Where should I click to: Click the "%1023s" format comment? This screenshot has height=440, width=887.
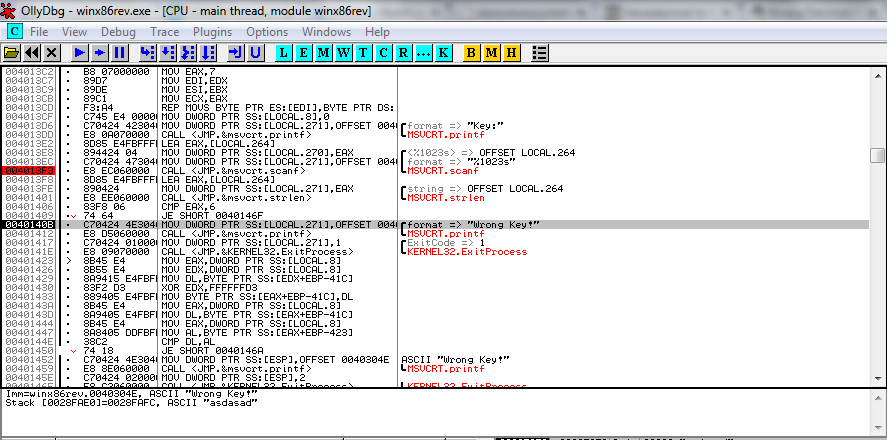point(461,162)
